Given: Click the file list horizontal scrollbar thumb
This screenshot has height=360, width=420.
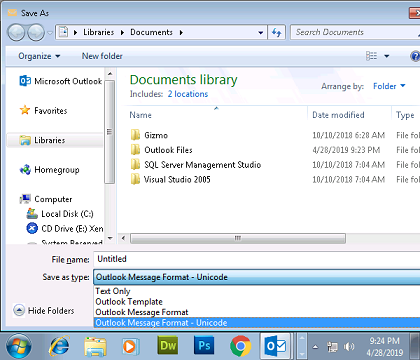Looking at the screenshot, I should click(238, 238).
